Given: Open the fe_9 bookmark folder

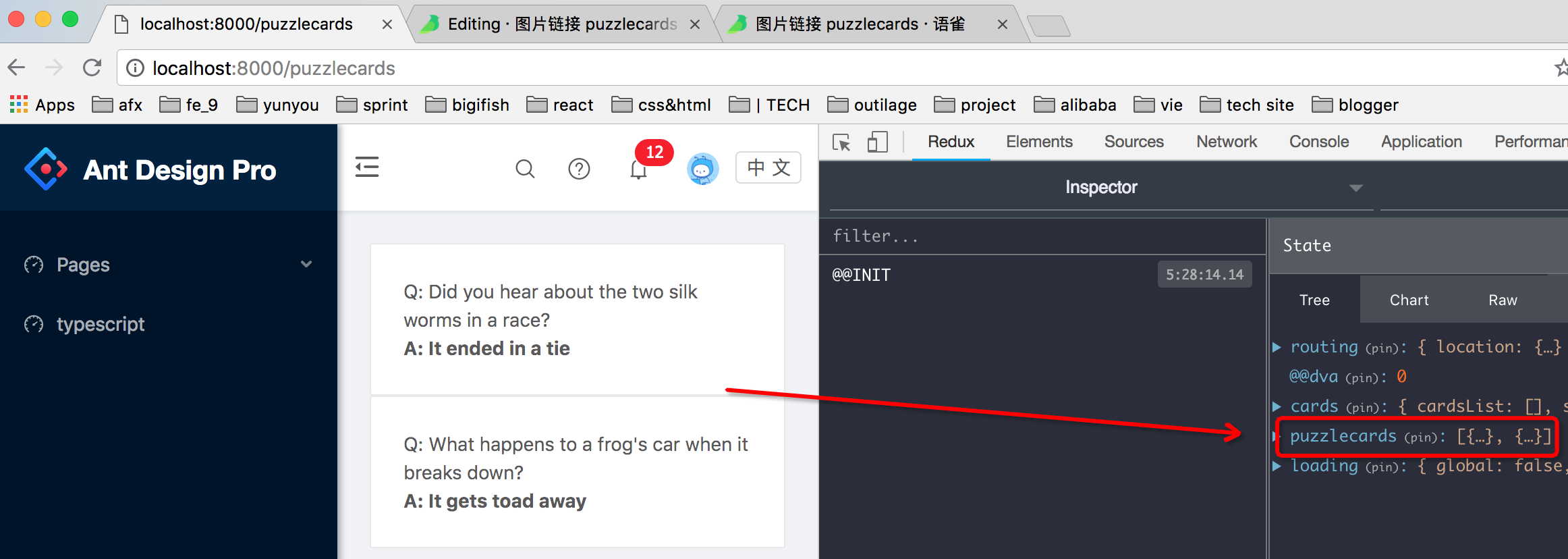Looking at the screenshot, I should (188, 105).
